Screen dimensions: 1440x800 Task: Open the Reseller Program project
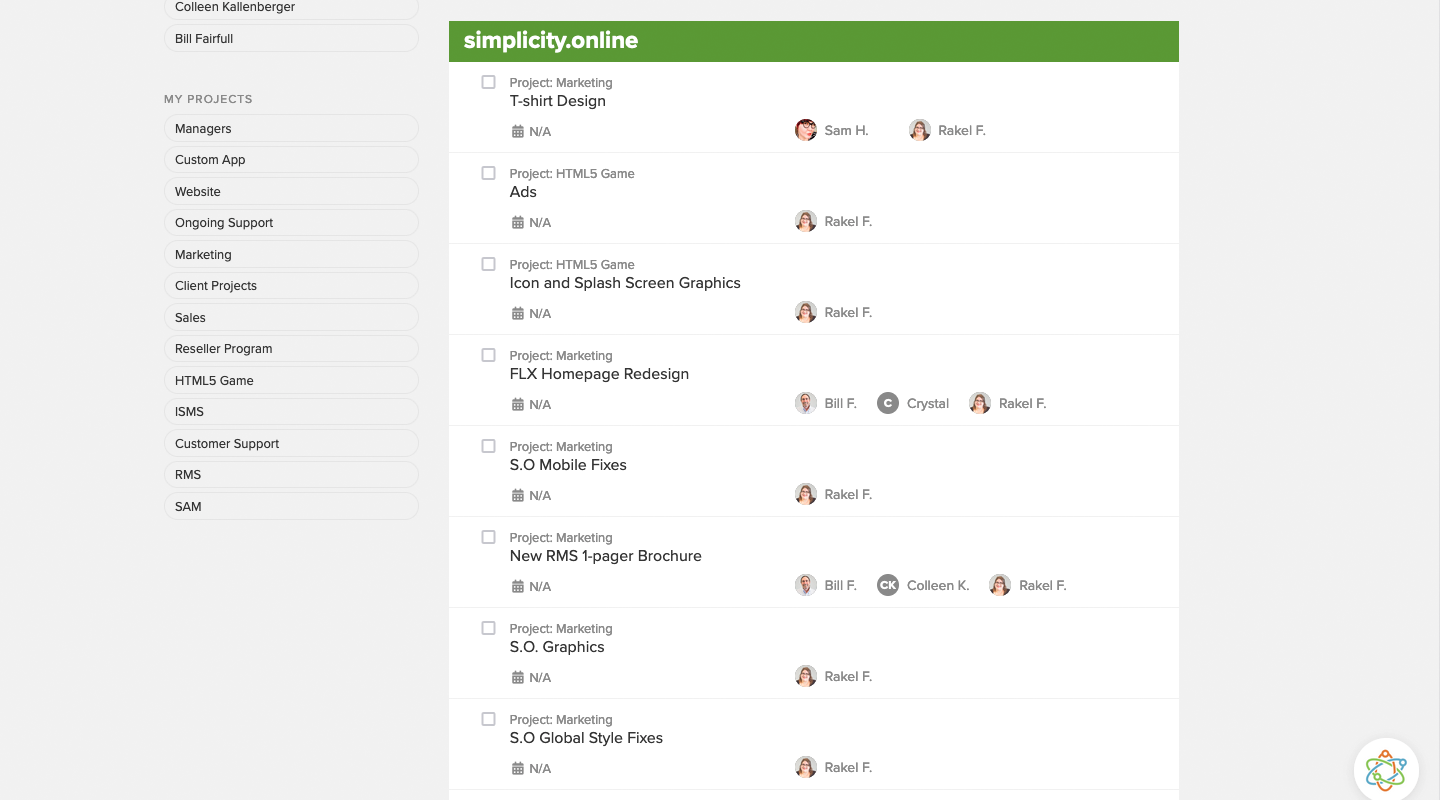tap(291, 348)
